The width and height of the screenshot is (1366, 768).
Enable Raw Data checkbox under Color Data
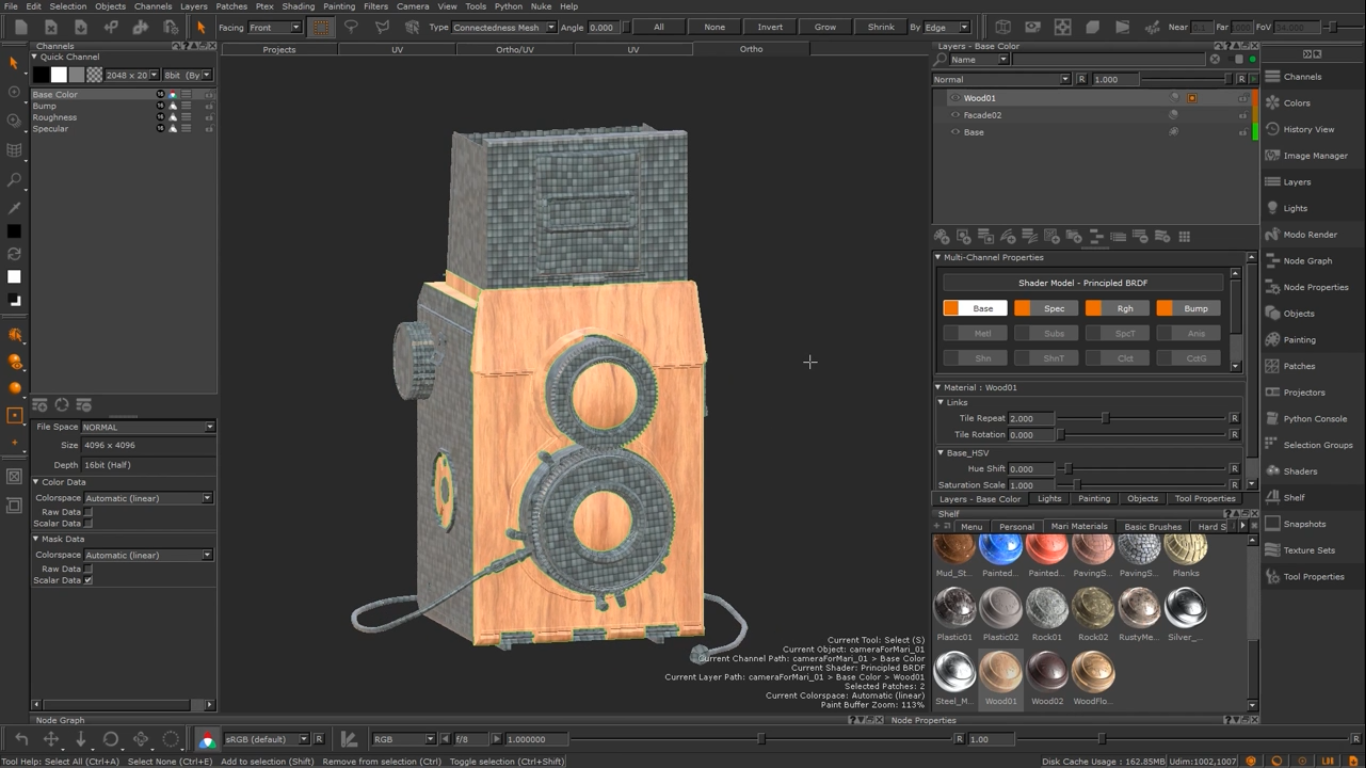(x=88, y=512)
